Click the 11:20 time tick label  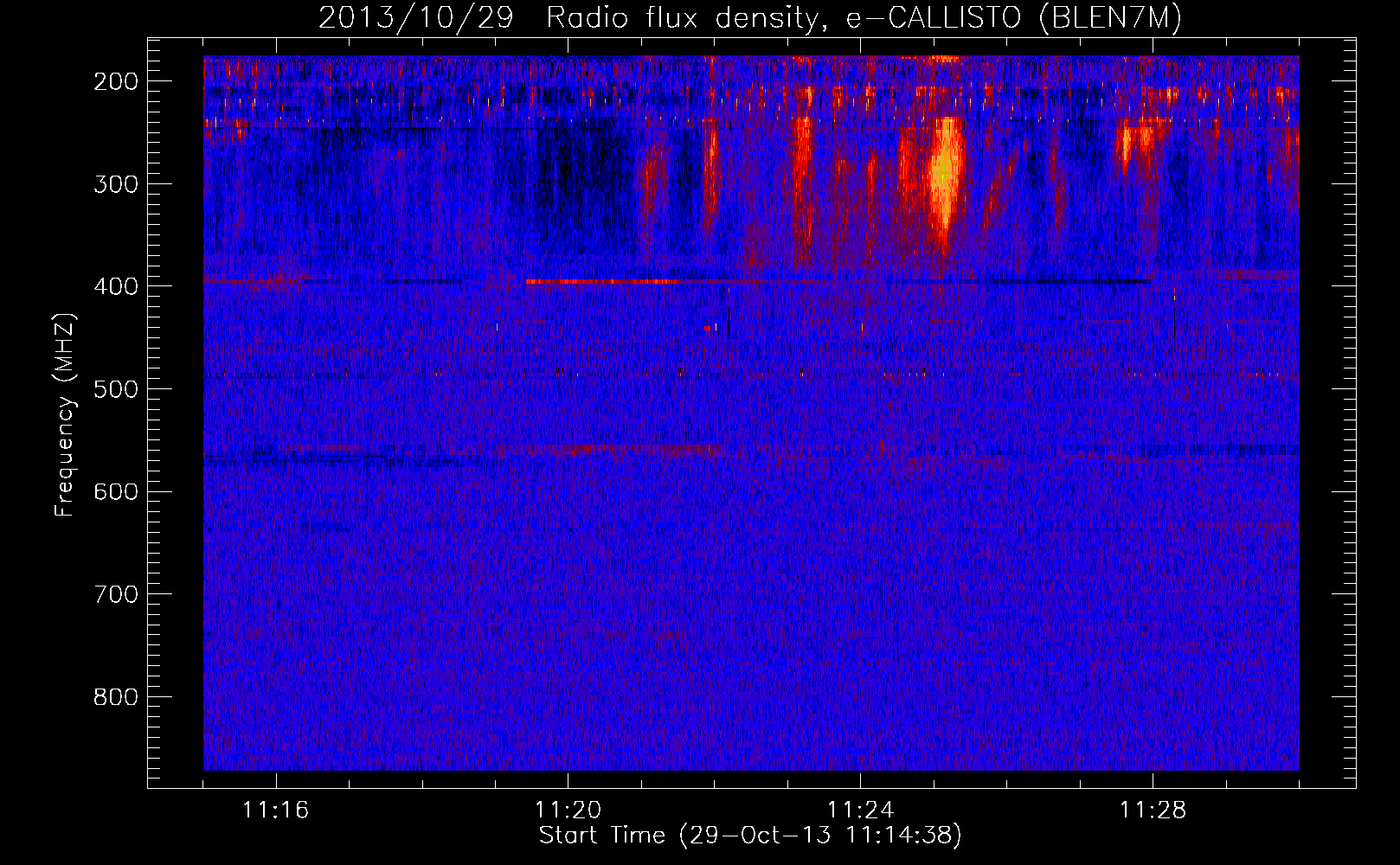pos(568,810)
